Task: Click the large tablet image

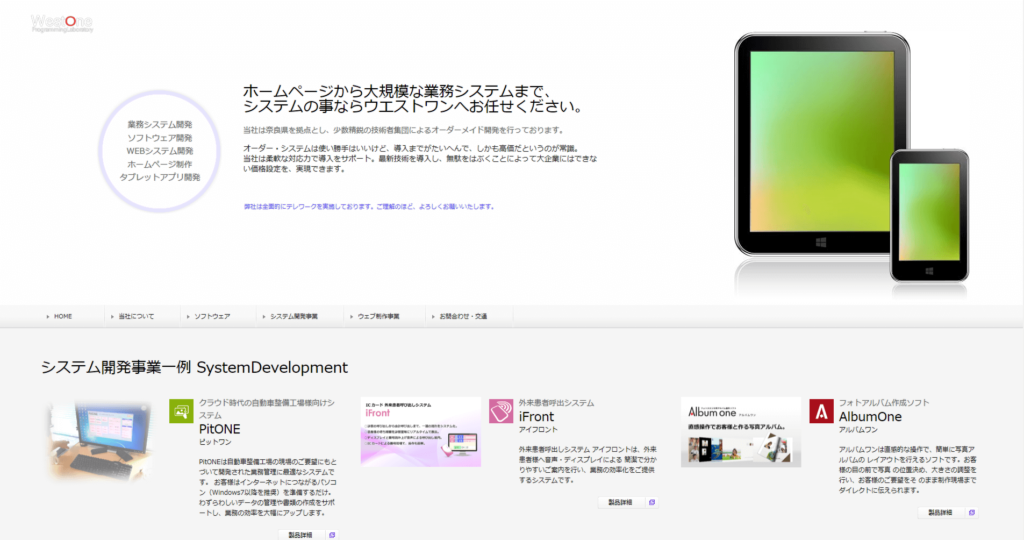Action: (x=822, y=144)
